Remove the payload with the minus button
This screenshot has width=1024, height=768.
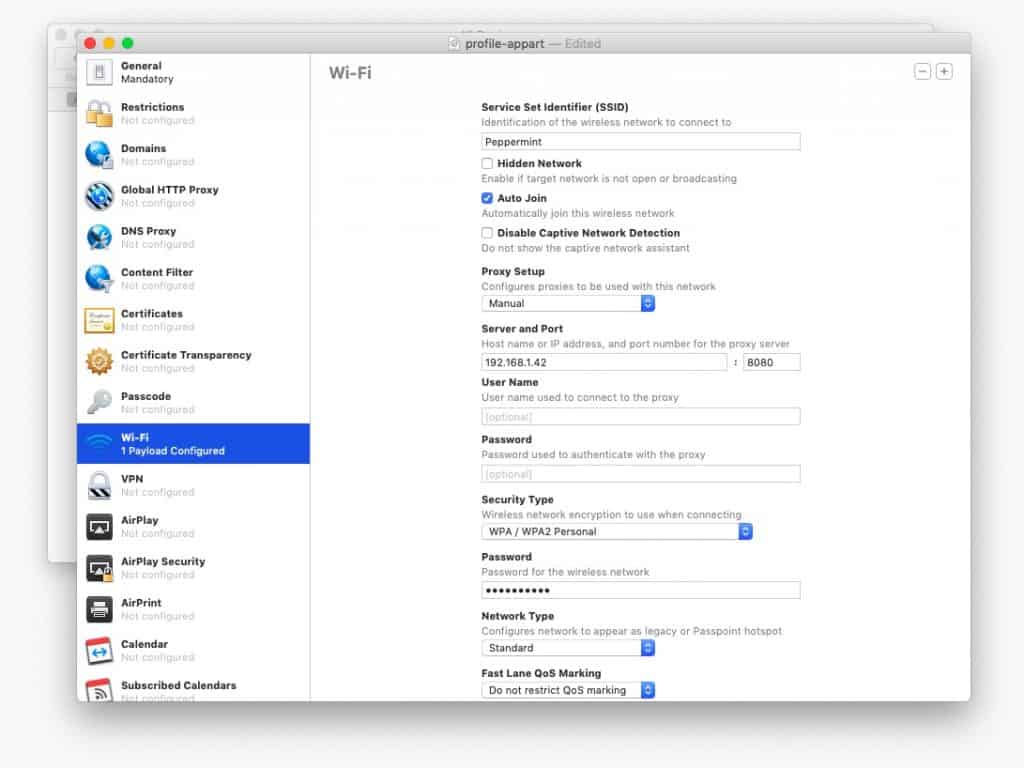(922, 71)
